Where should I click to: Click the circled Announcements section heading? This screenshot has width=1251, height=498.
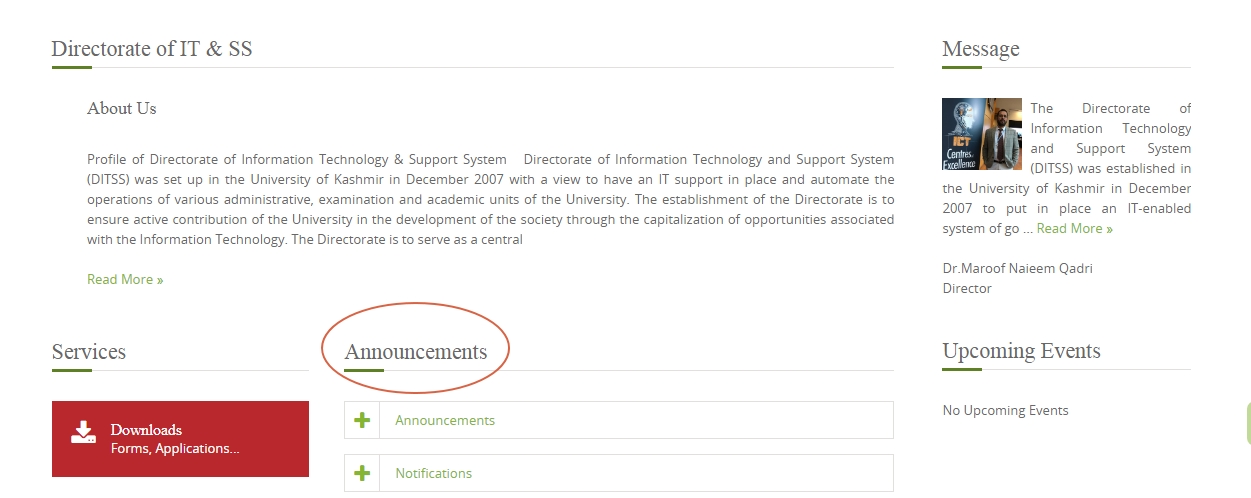[415, 352]
